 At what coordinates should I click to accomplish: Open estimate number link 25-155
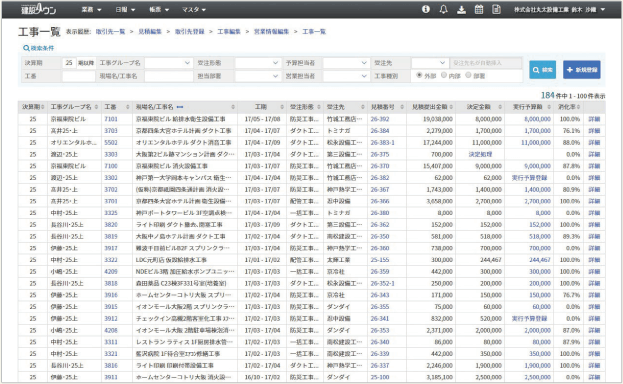point(380,260)
